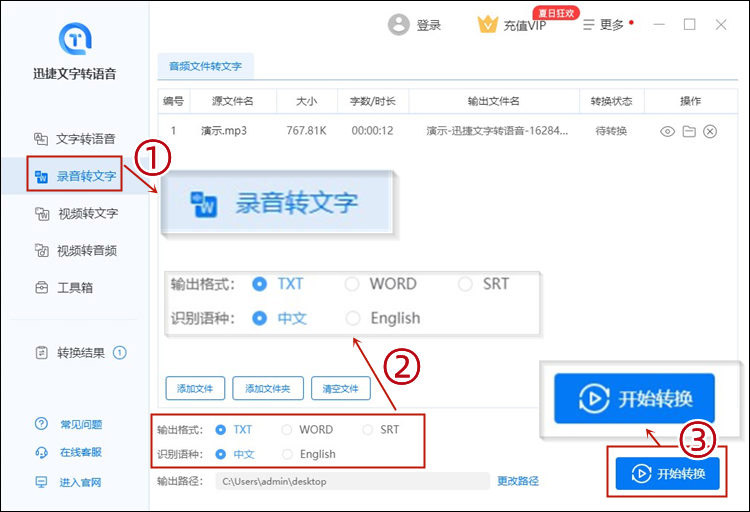750x512 pixels.
Task: Click the blue app logo above 迅捷文字转语音
Action: (x=75, y=39)
